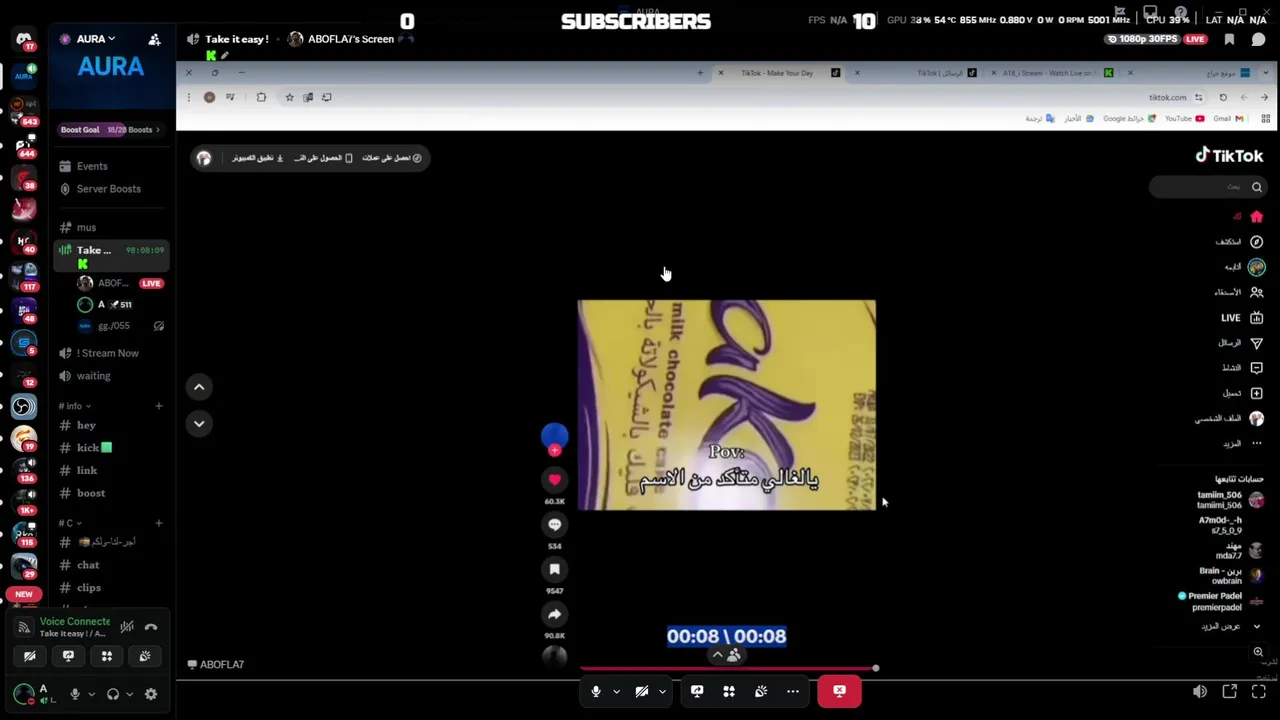Open the TikTok upload plus icon
Screen dimensions: 1280x720
pyautogui.click(x=1256, y=393)
